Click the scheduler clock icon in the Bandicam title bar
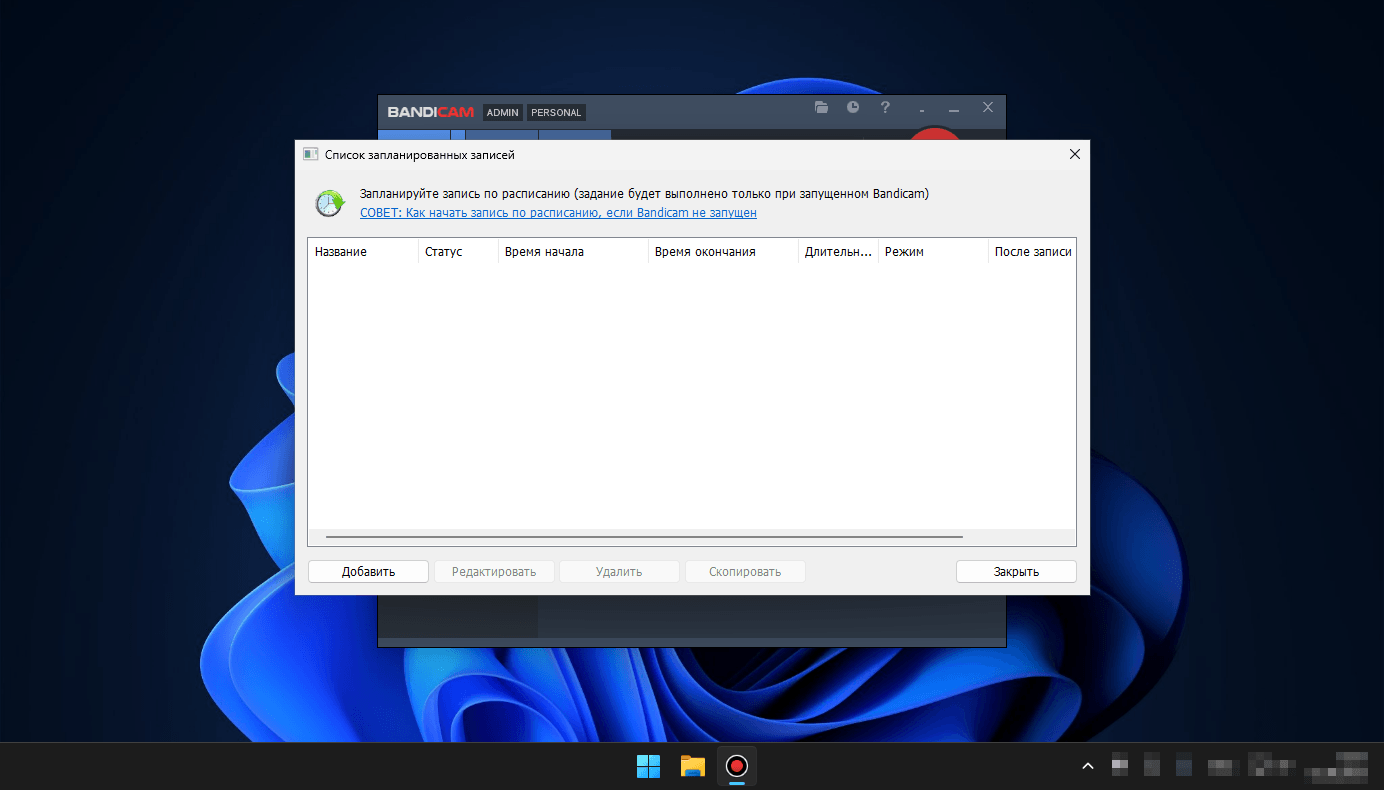The width and height of the screenshot is (1384, 790). coord(853,108)
